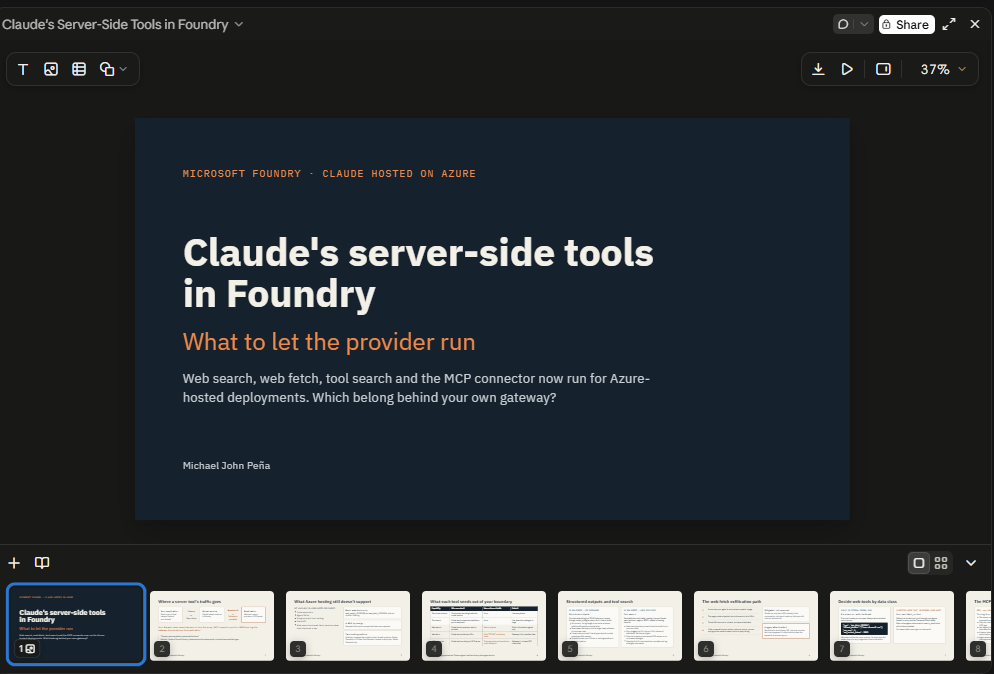Click the 'MICROSOFT FOUNDRY · CLAUDE HOSTED ON AZURE' header
The image size is (994, 674).
click(x=329, y=174)
